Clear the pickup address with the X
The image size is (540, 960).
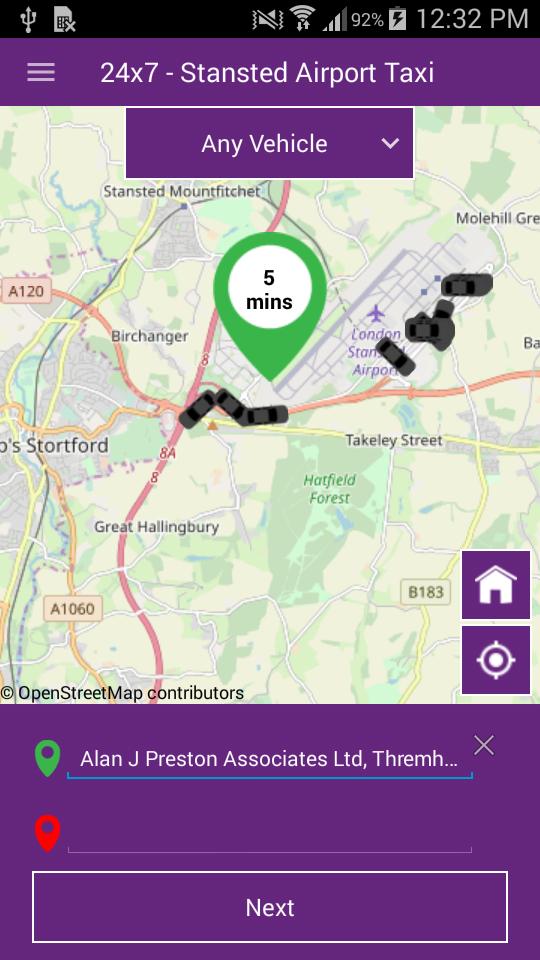pos(484,745)
